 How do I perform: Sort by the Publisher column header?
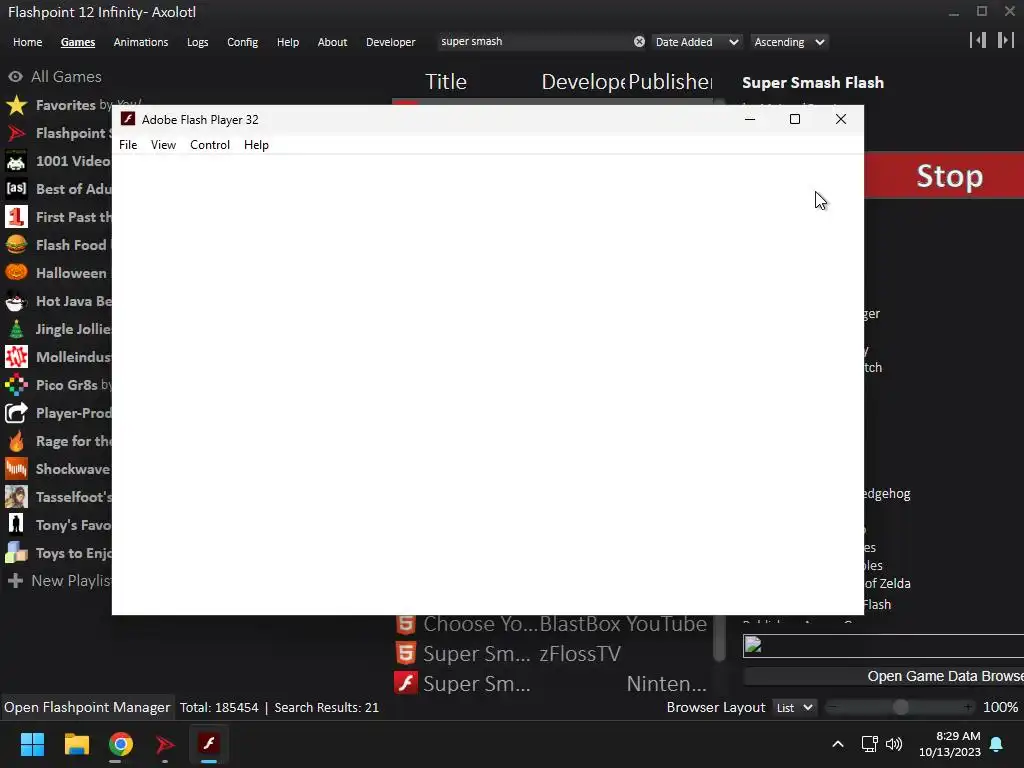[x=670, y=82]
